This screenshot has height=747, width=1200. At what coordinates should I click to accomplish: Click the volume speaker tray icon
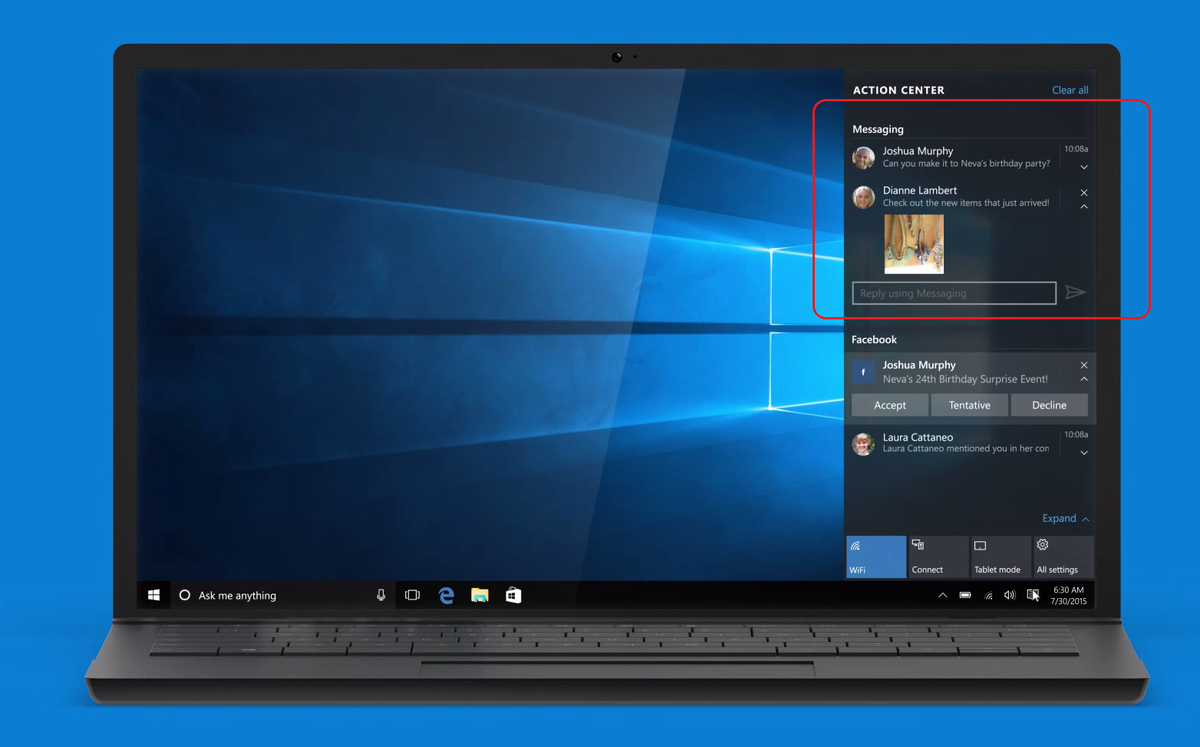pyautogui.click(x=1010, y=595)
